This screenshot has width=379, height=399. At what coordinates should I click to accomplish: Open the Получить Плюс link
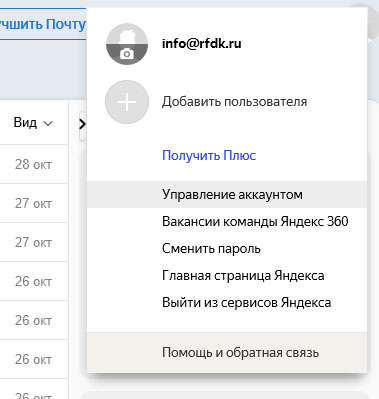(x=209, y=155)
